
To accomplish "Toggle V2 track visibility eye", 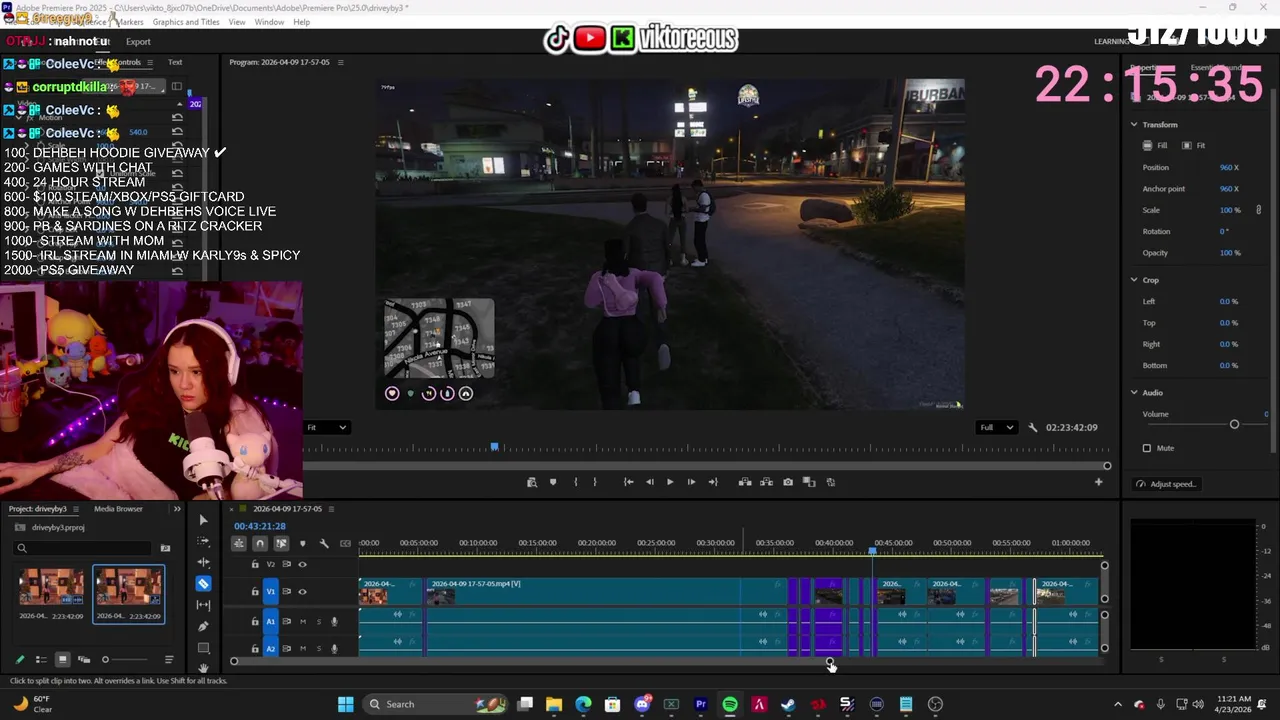I will [x=302, y=564].
